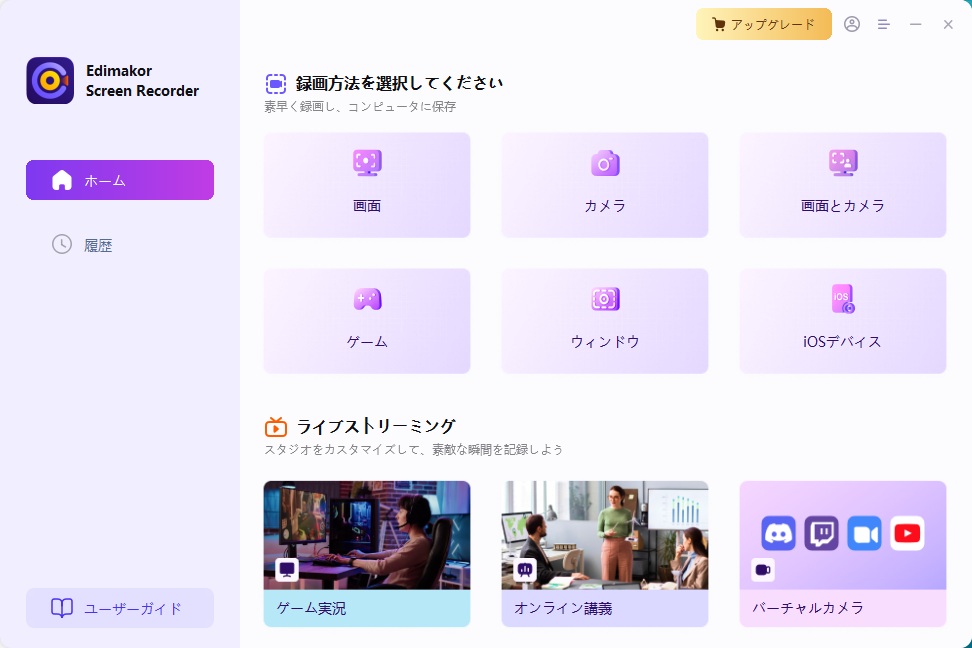Click the アップグレード upgrade button
Screen dimensions: 972x648
coord(764,24)
